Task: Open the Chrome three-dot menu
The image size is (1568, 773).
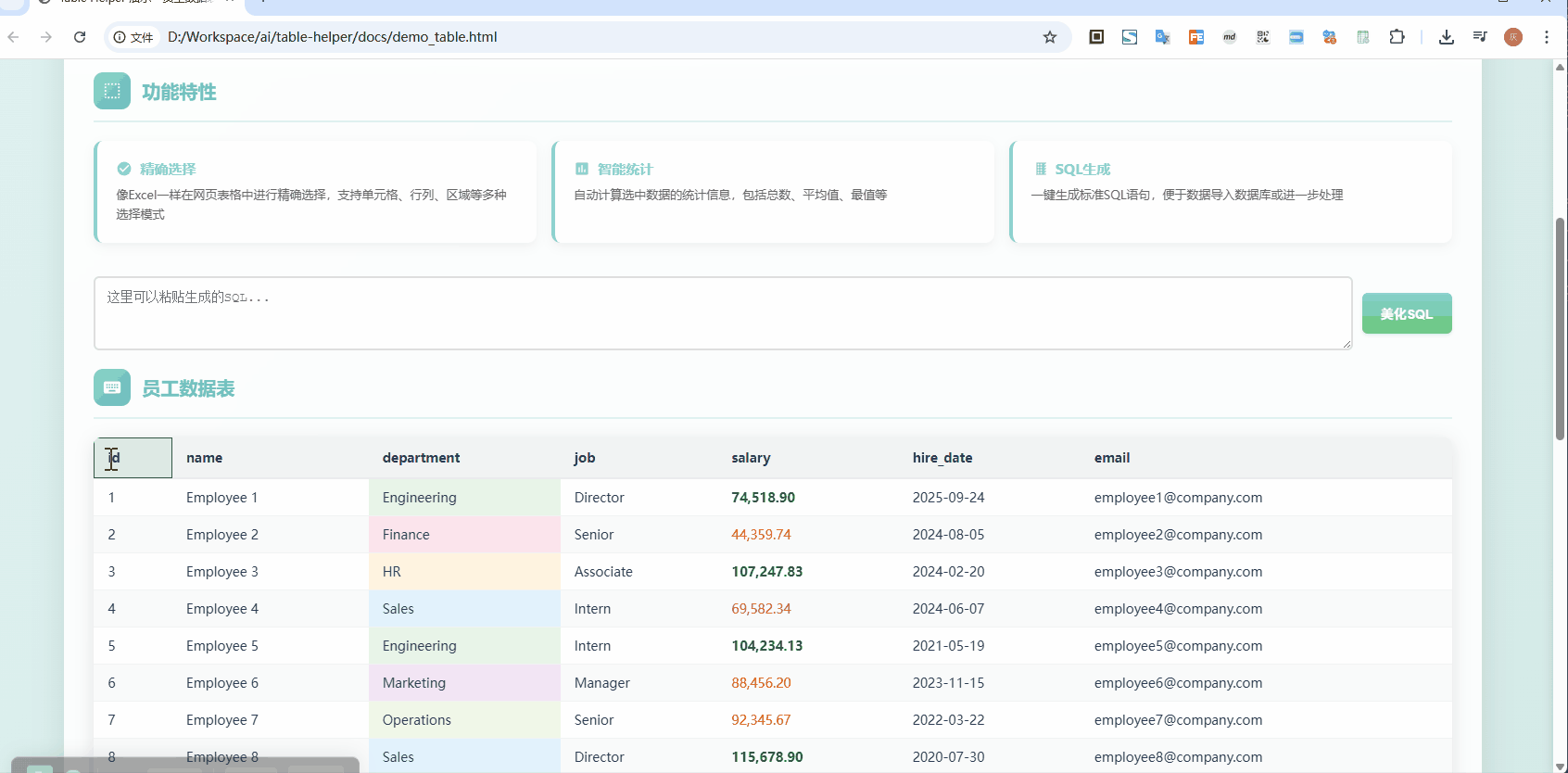Action: (1547, 37)
